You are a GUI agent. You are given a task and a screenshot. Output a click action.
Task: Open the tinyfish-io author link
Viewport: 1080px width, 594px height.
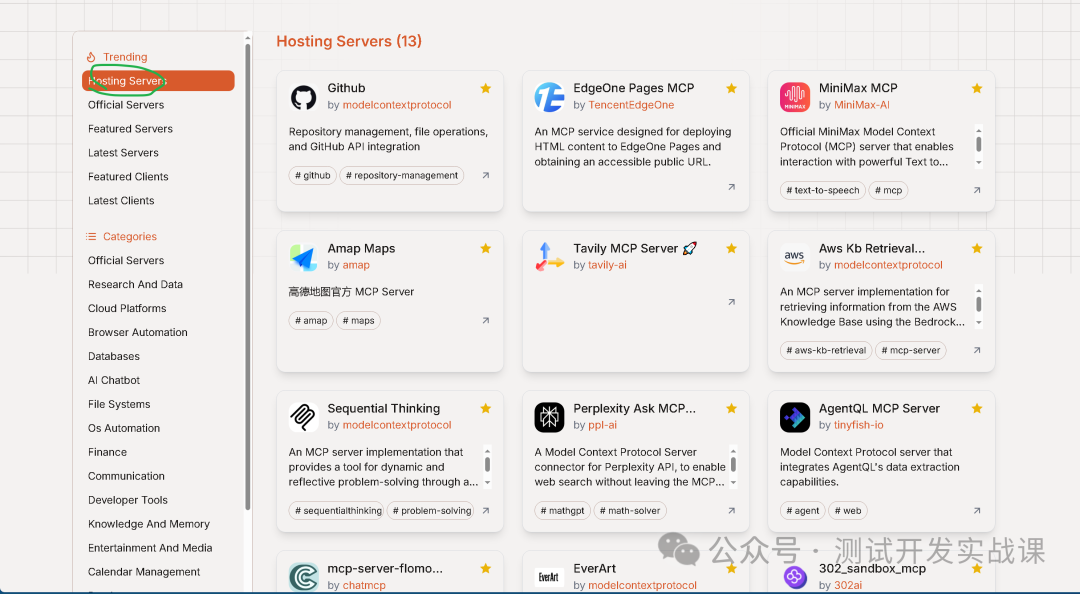click(858, 425)
